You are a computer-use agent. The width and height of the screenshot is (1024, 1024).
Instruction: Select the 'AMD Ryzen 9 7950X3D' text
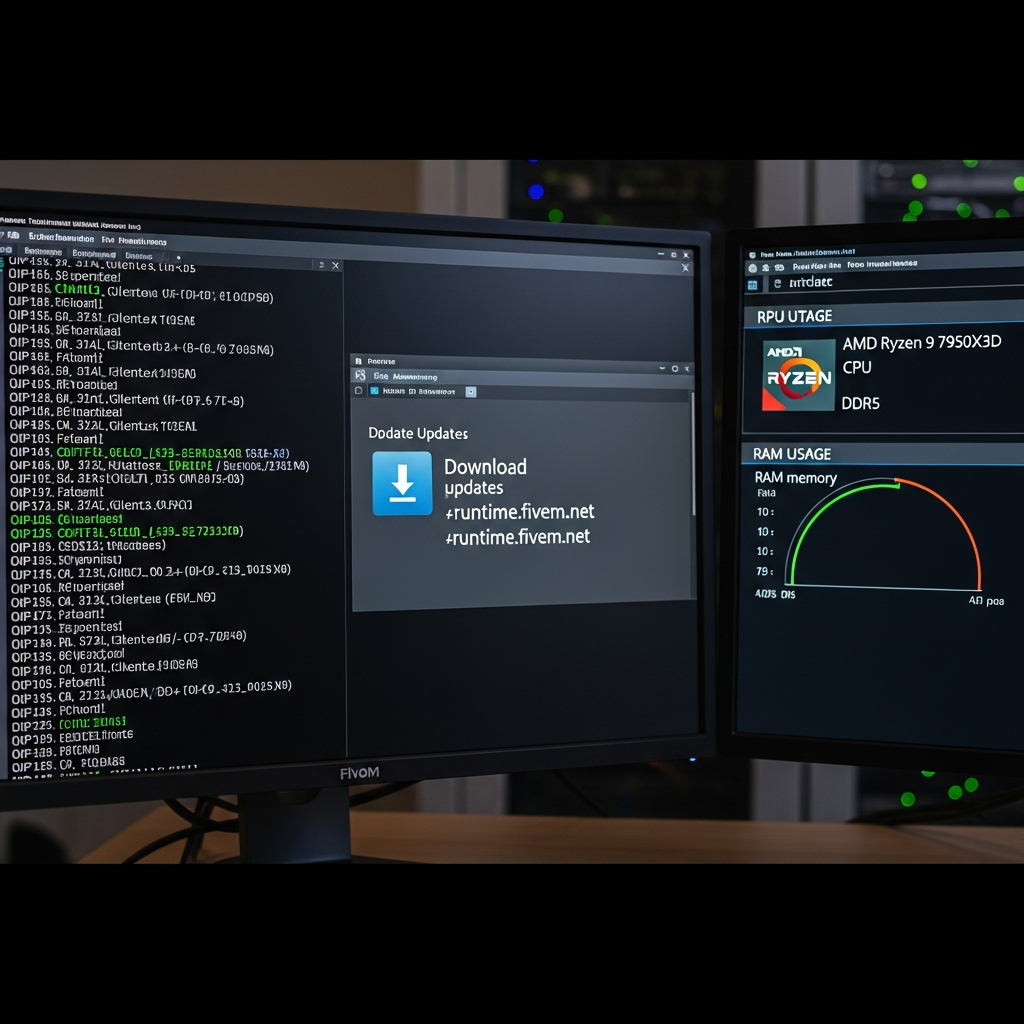pos(921,343)
